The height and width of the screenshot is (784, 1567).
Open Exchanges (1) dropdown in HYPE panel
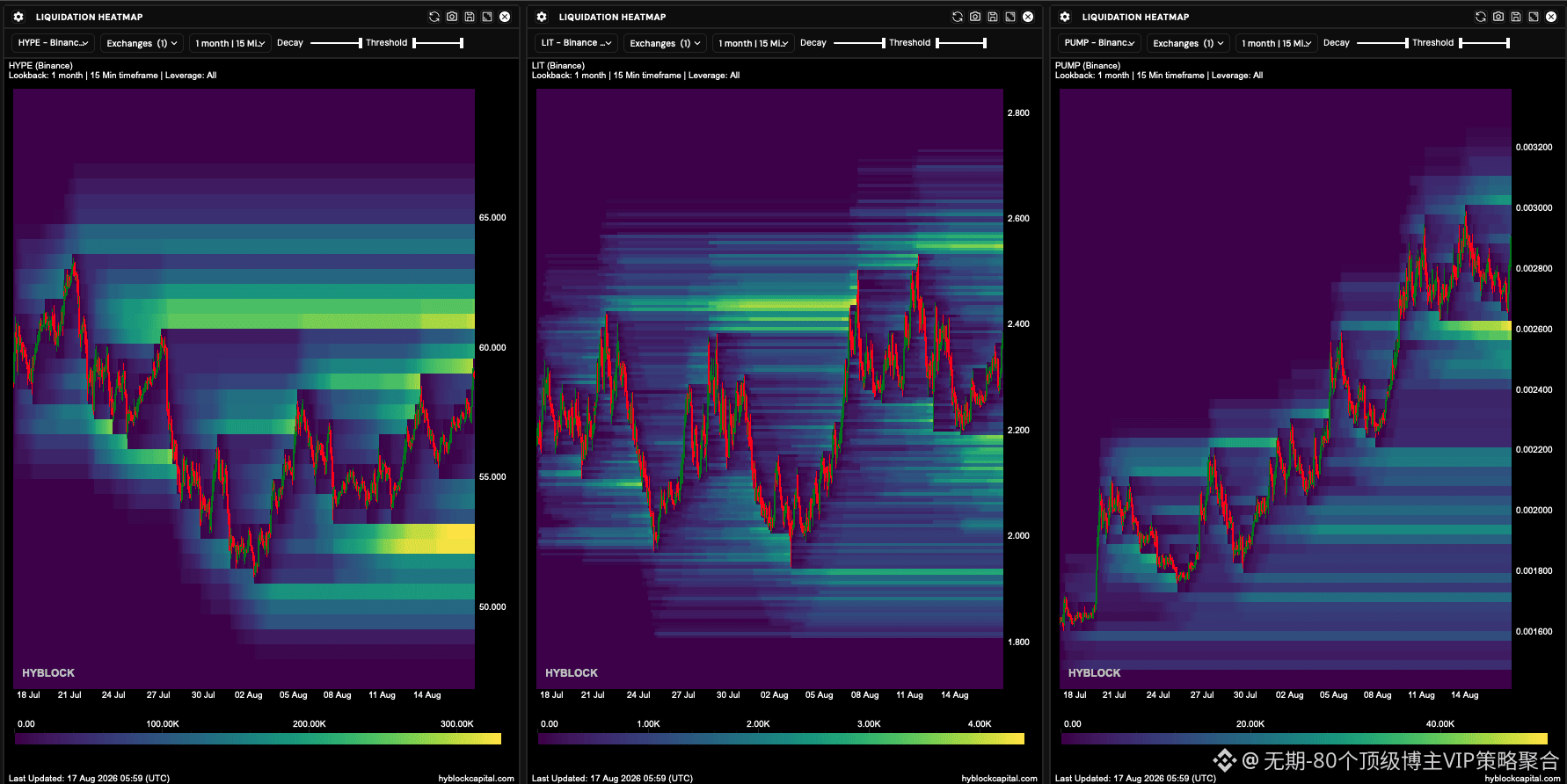click(142, 43)
